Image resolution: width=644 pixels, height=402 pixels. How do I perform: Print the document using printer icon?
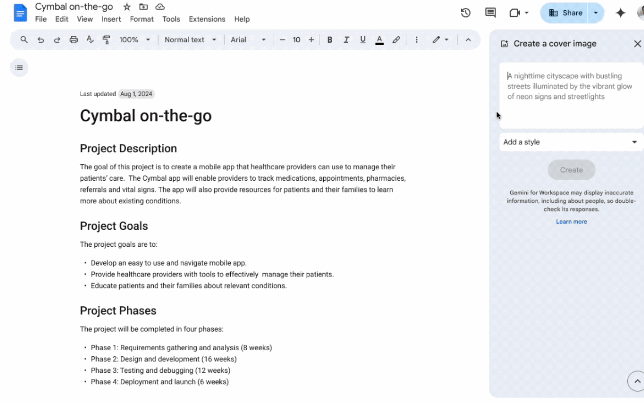tap(73, 40)
